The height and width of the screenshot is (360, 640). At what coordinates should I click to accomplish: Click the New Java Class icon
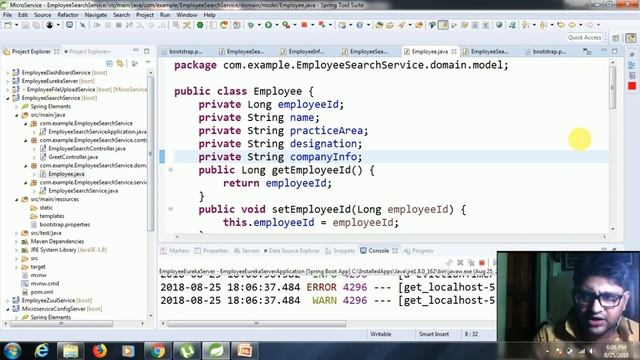coord(360,25)
